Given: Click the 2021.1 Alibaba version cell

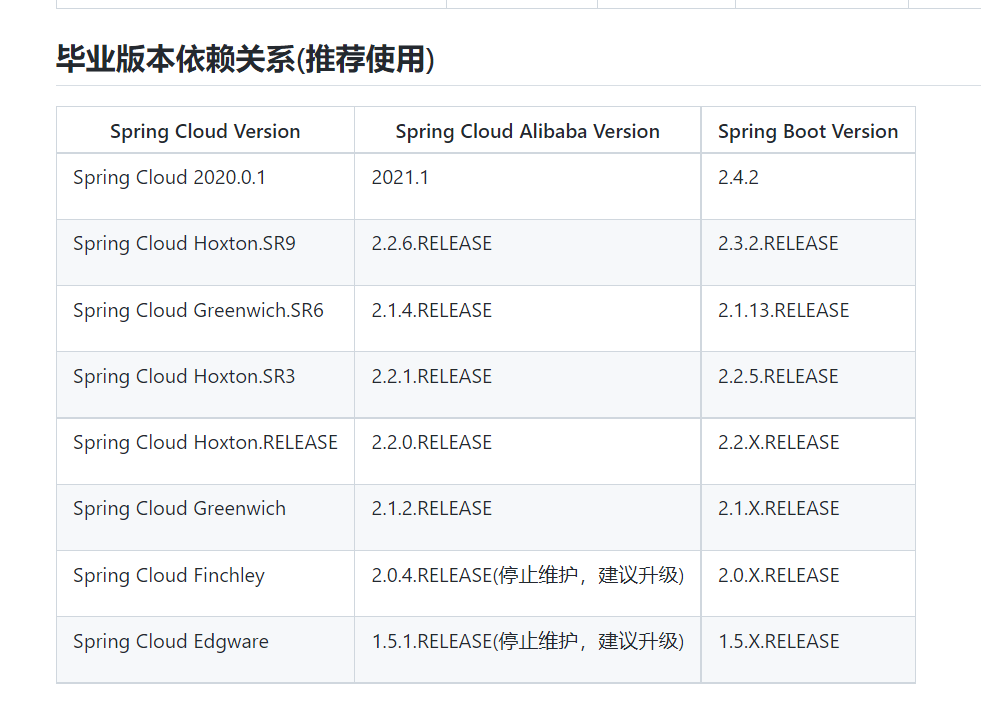Looking at the screenshot, I should click(x=400, y=178).
